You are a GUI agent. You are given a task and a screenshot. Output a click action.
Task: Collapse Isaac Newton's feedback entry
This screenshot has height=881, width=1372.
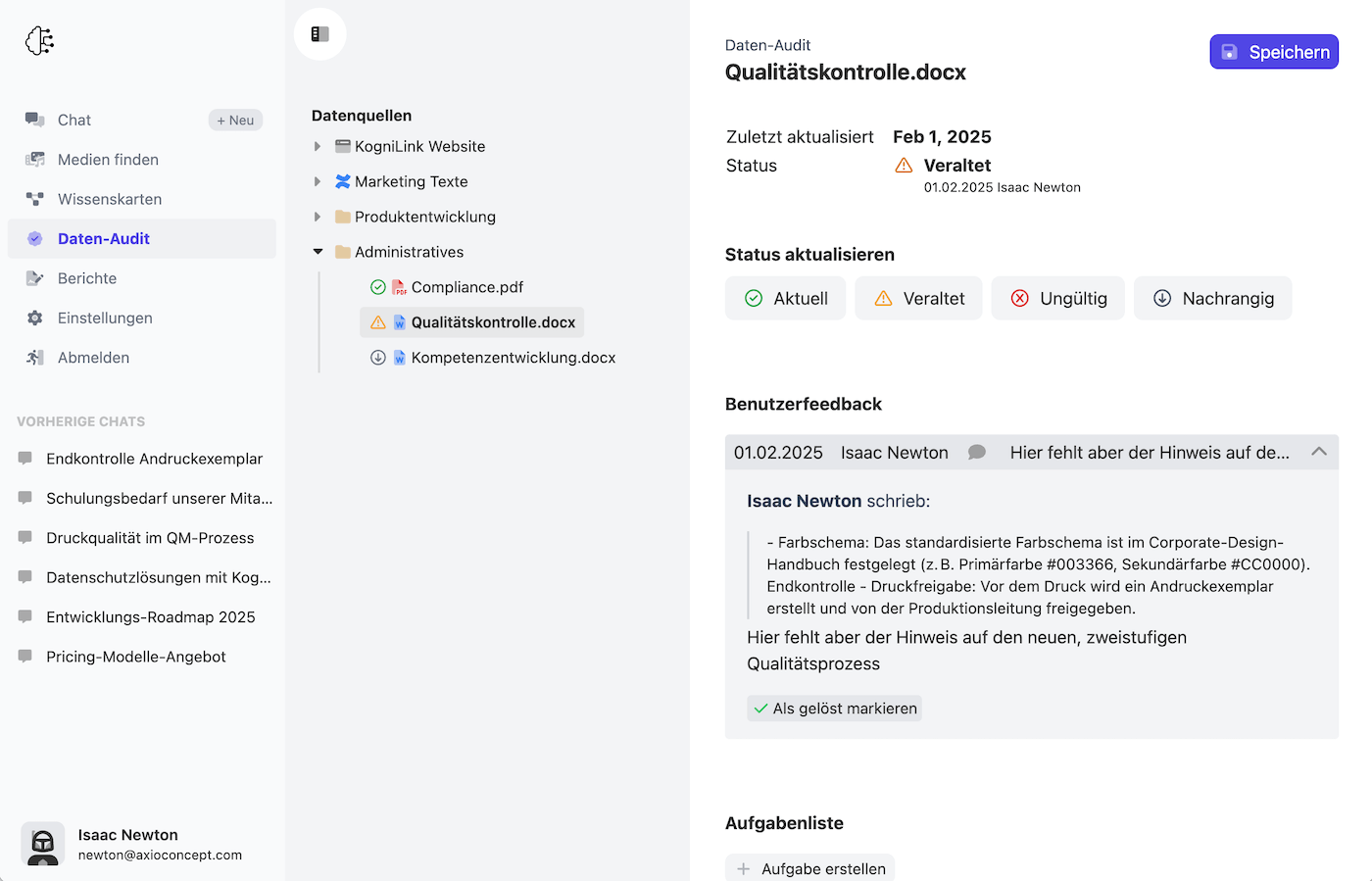click(1318, 452)
